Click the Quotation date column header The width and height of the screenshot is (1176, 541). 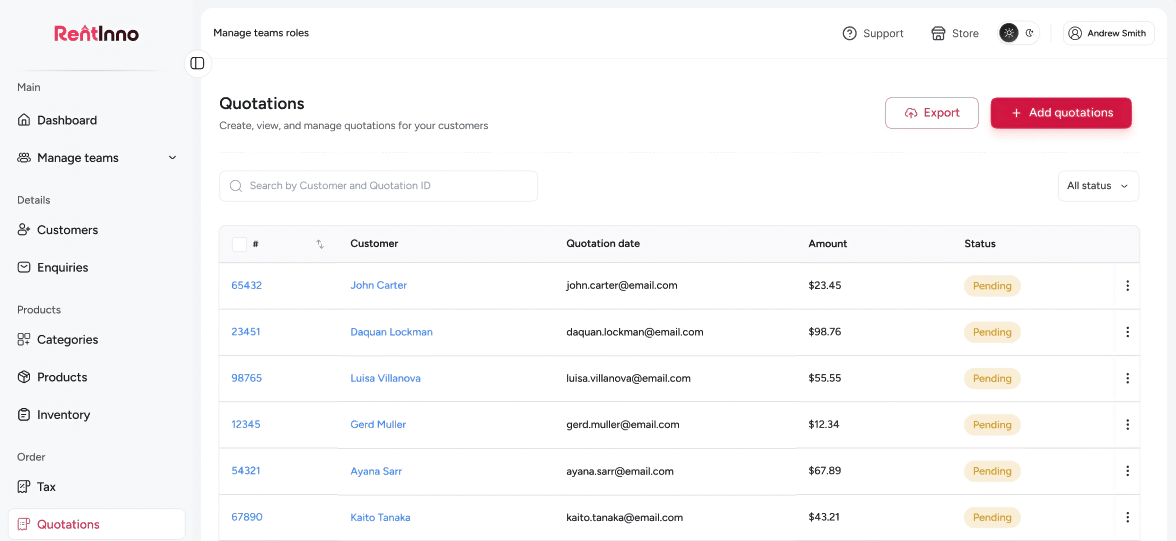(x=603, y=244)
